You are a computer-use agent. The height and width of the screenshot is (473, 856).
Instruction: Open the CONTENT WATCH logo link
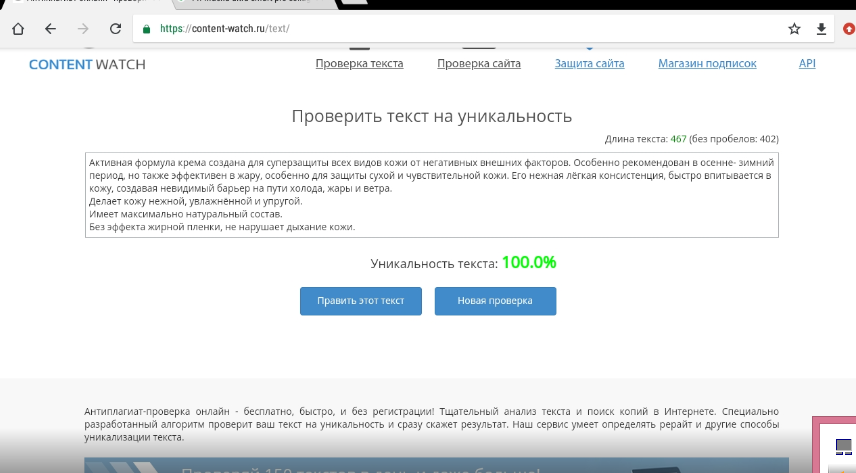(87, 64)
